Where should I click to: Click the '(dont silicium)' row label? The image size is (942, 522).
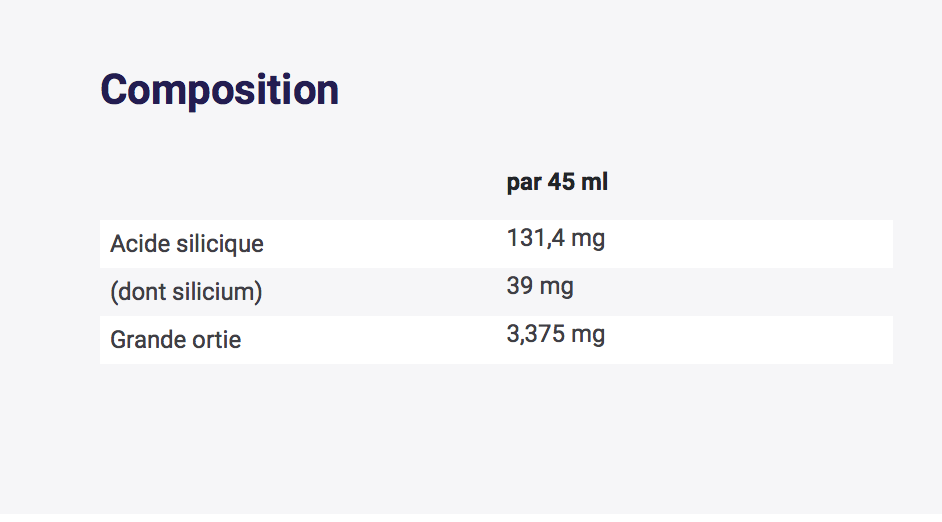click(x=186, y=292)
